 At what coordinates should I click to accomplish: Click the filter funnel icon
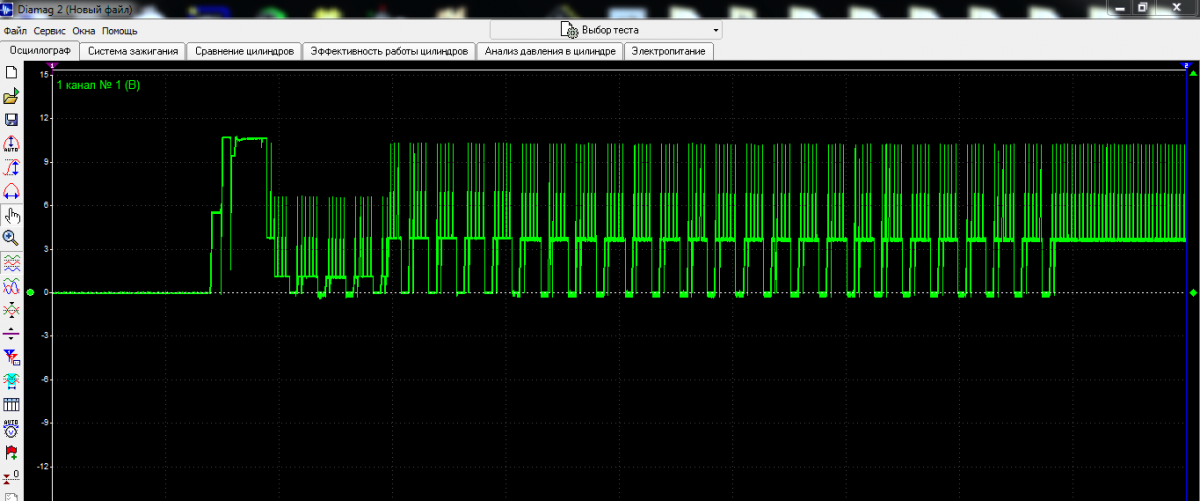point(12,357)
